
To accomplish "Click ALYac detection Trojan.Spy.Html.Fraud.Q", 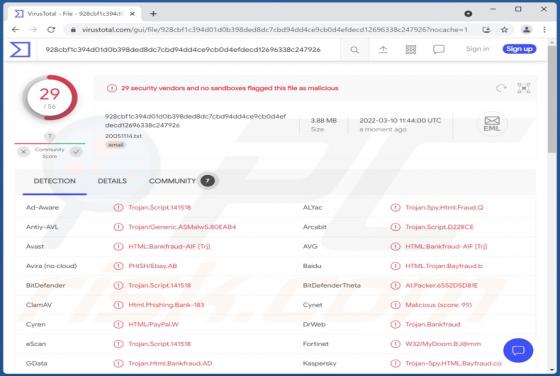I will [x=444, y=207].
